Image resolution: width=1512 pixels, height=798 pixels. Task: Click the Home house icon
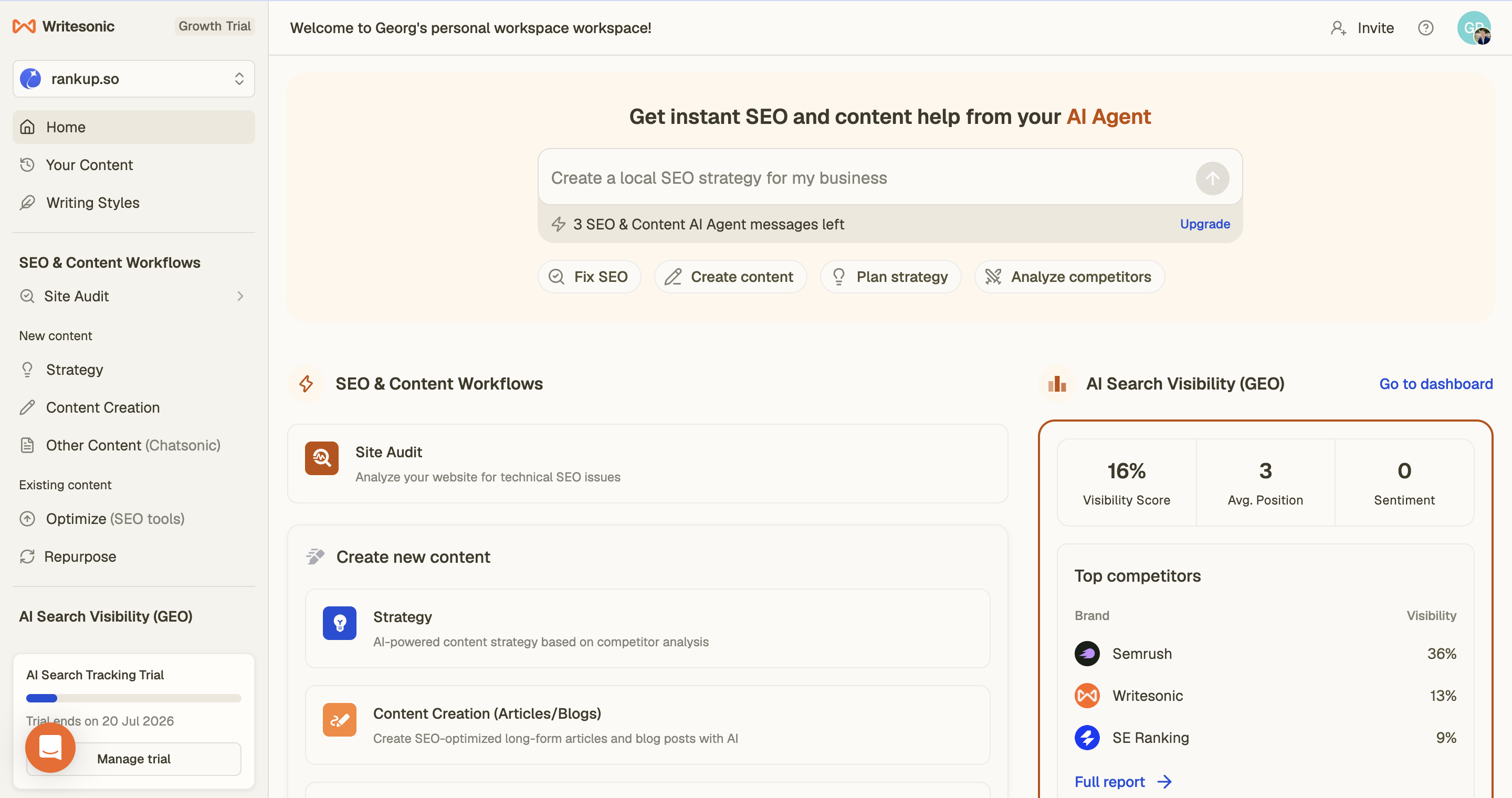point(27,127)
